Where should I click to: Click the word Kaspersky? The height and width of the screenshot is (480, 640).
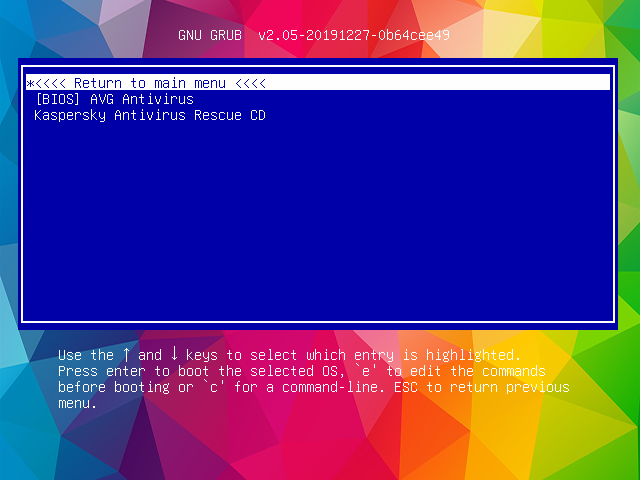pos(70,116)
